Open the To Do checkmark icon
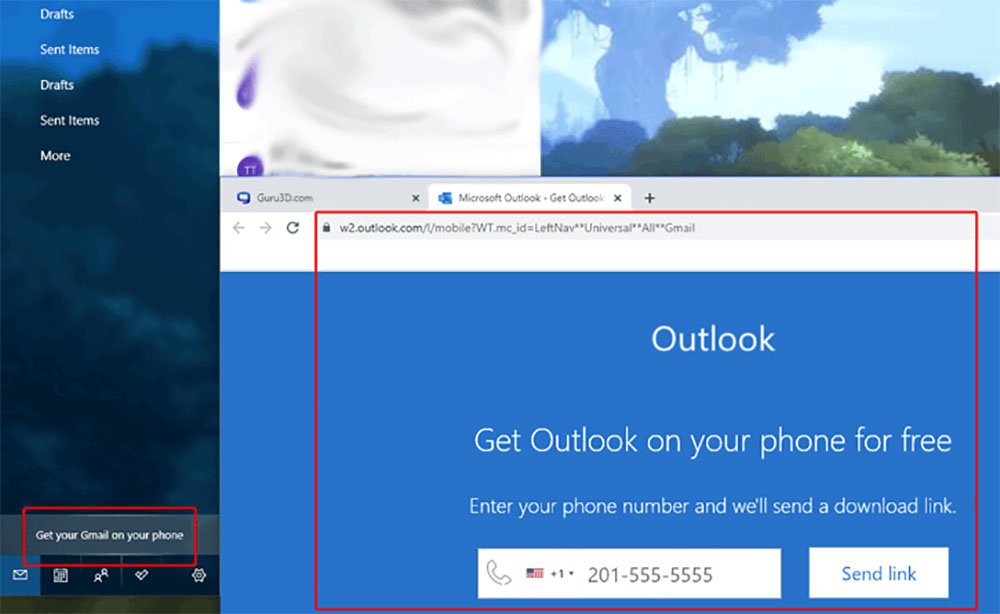Image resolution: width=1000 pixels, height=614 pixels. [x=141, y=575]
